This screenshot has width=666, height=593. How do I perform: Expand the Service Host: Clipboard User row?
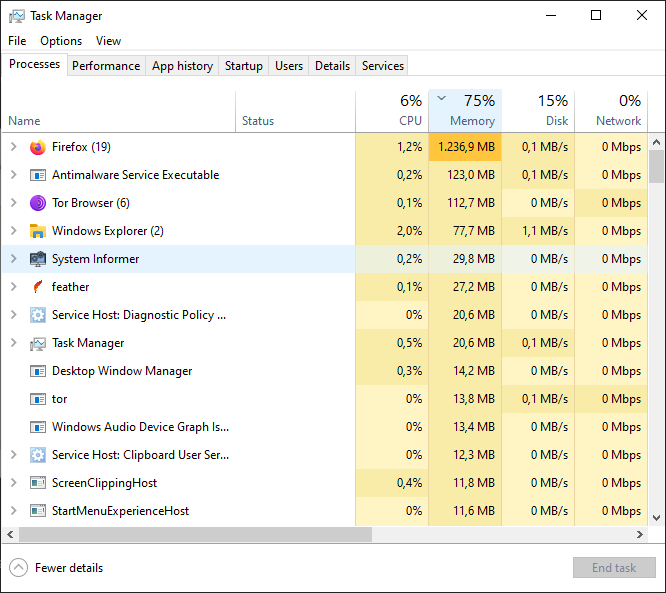14,455
